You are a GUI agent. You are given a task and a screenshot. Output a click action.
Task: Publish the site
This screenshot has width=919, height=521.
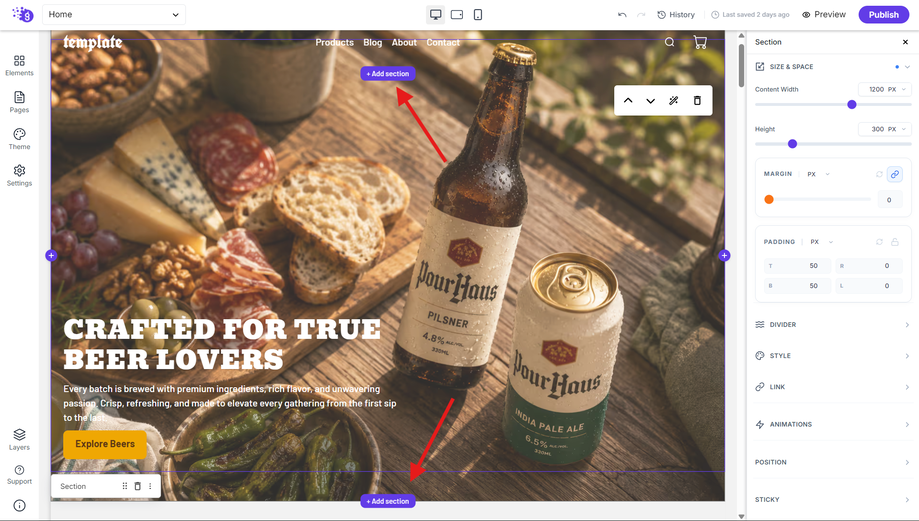[883, 15]
